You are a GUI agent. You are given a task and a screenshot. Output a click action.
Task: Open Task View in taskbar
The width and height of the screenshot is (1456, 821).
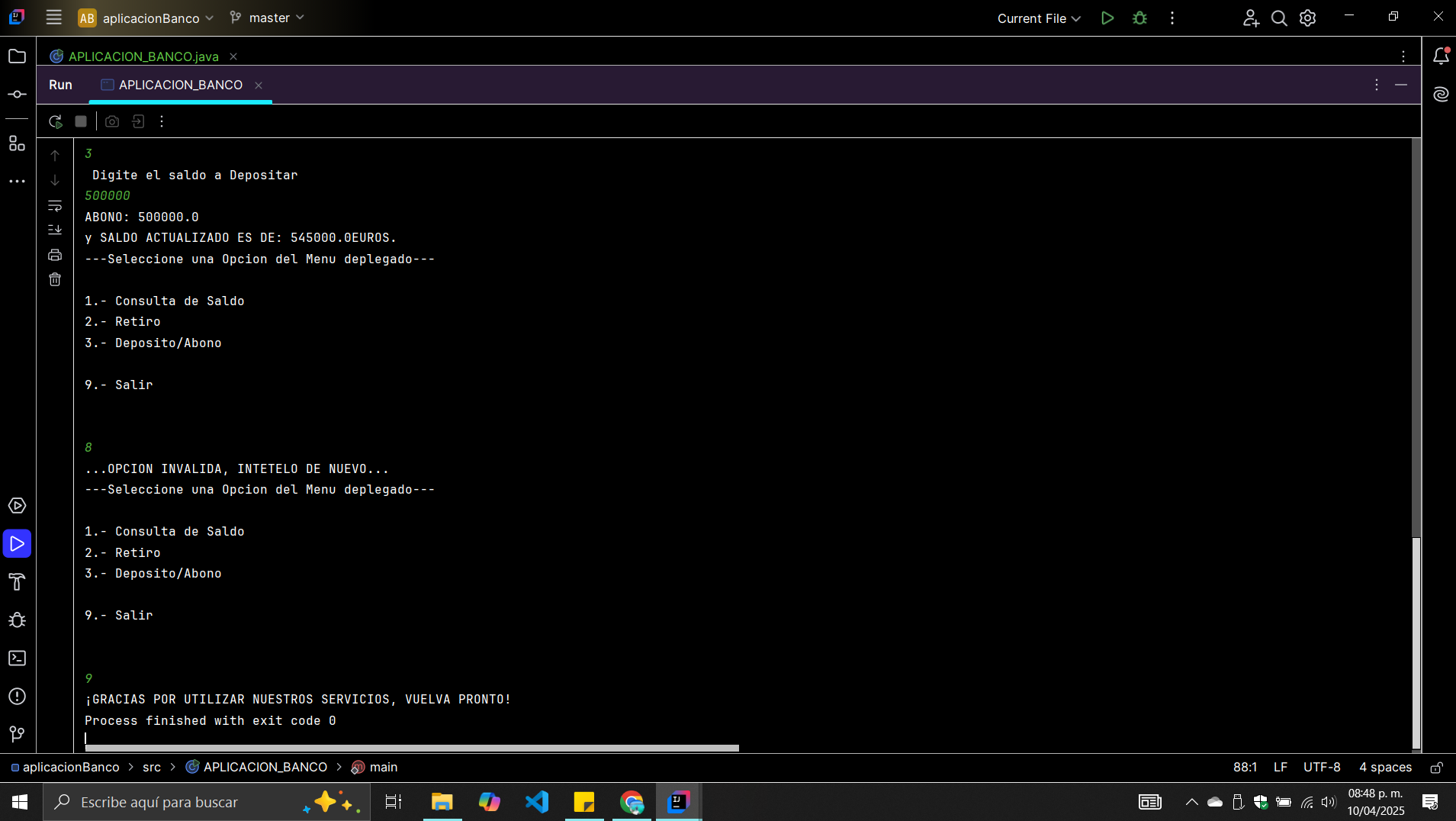coord(394,802)
